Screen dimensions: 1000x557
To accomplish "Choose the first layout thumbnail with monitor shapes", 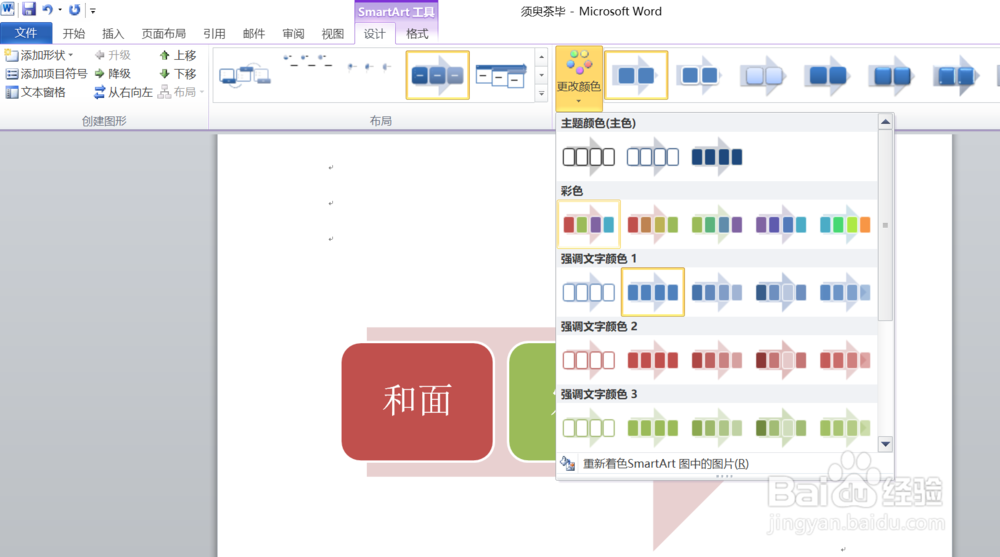I will [245, 75].
